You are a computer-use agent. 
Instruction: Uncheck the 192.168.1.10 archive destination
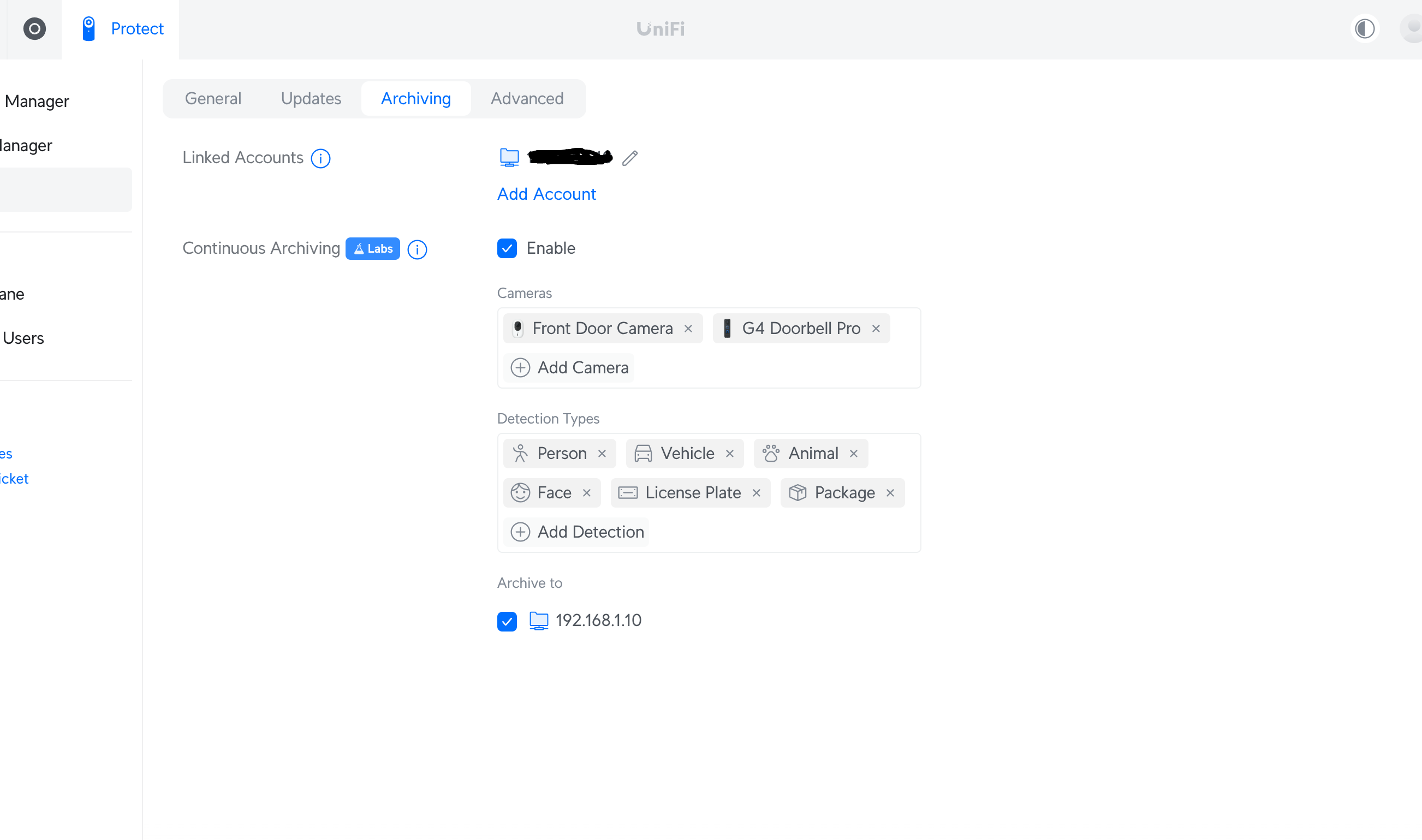507,621
